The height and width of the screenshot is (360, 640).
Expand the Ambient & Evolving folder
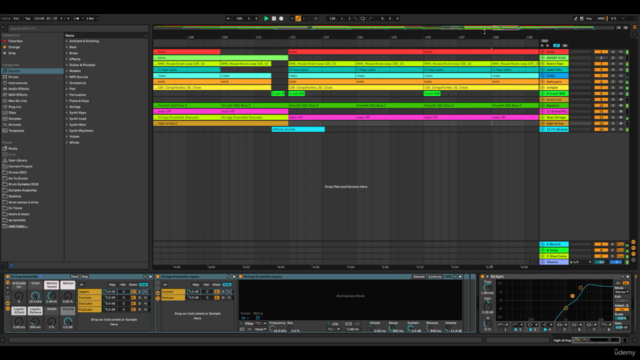[67, 41]
